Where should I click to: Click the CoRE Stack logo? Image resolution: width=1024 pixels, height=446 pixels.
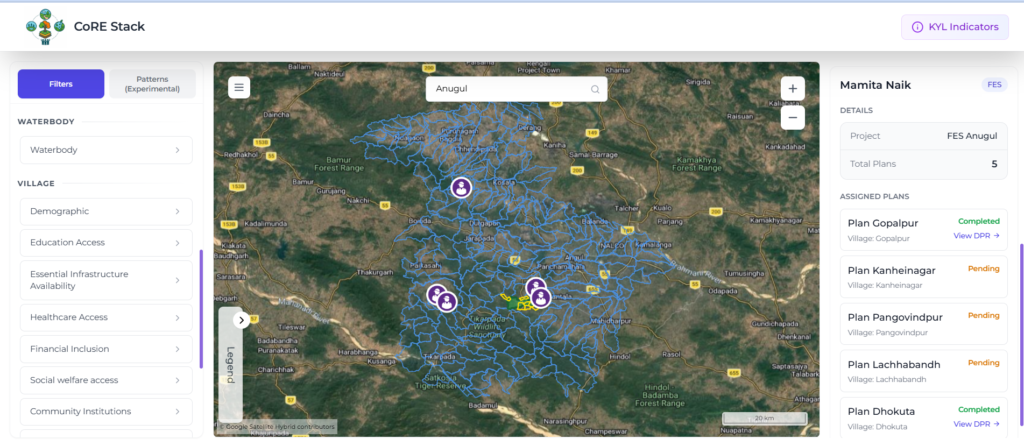45,27
